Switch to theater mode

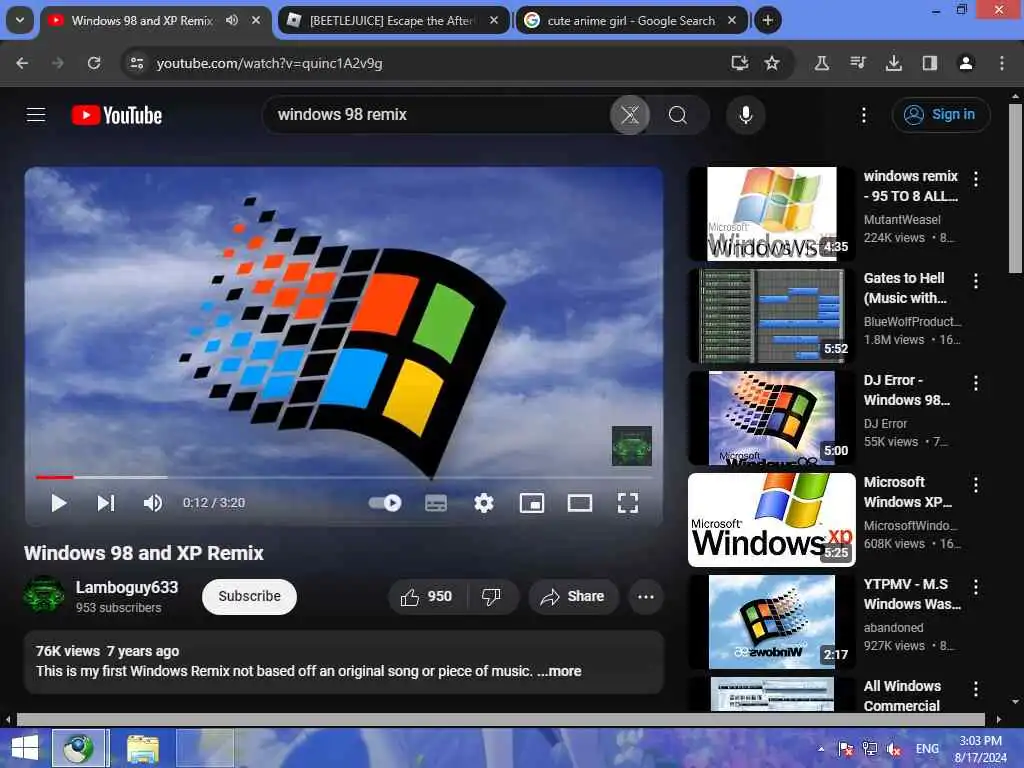(580, 503)
